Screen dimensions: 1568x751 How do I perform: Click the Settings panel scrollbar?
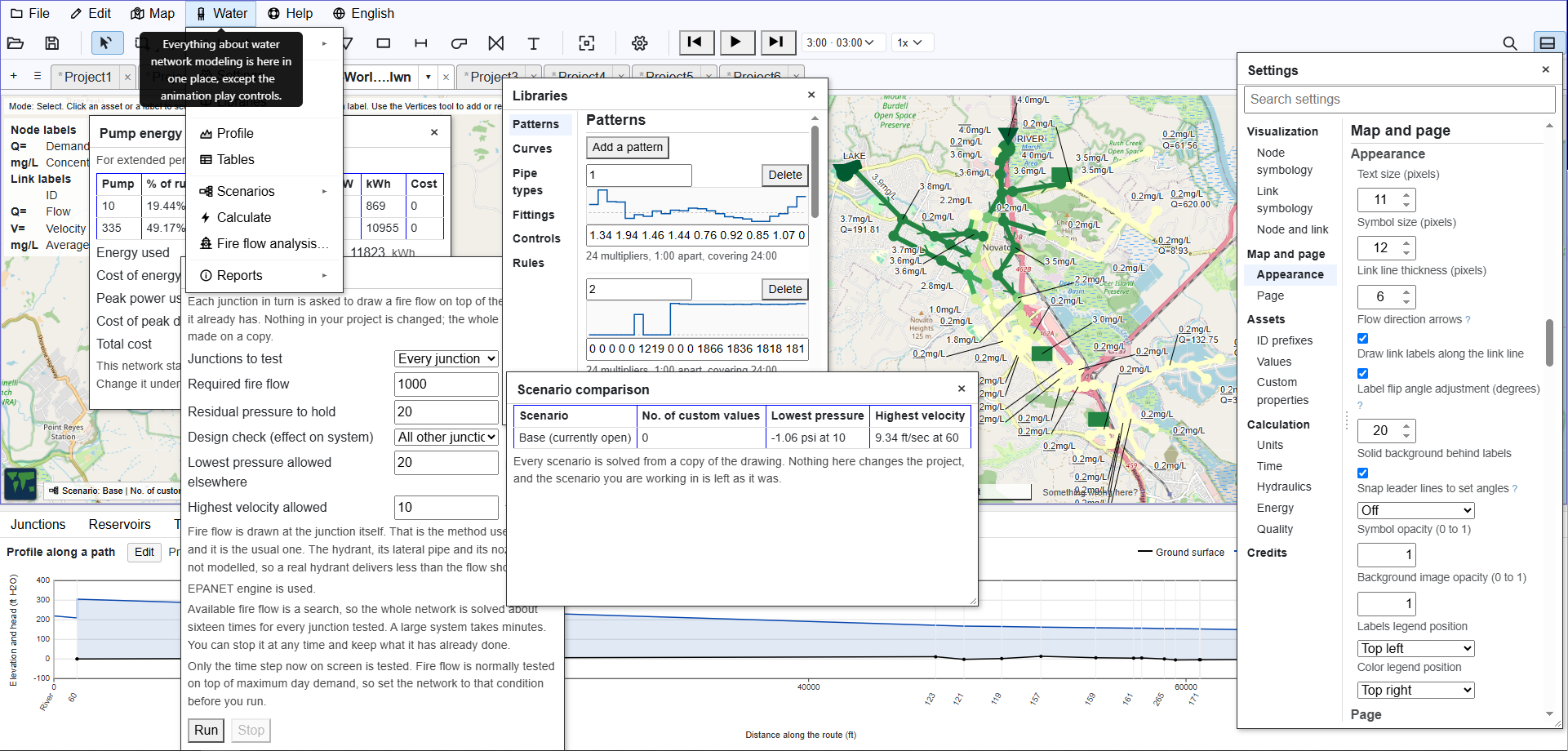pos(1549,343)
